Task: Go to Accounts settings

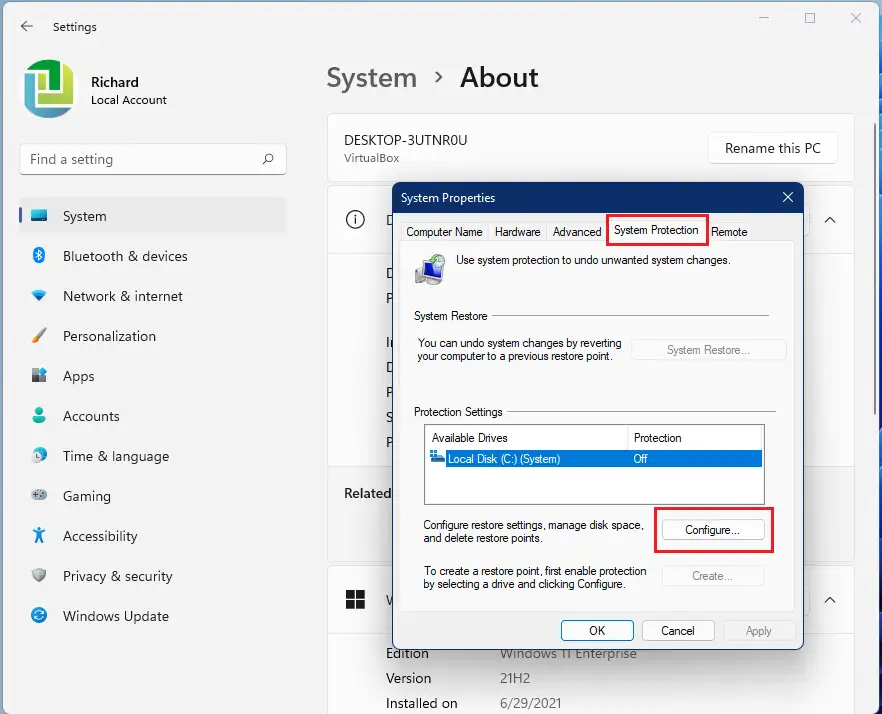Action: click(x=152, y=416)
